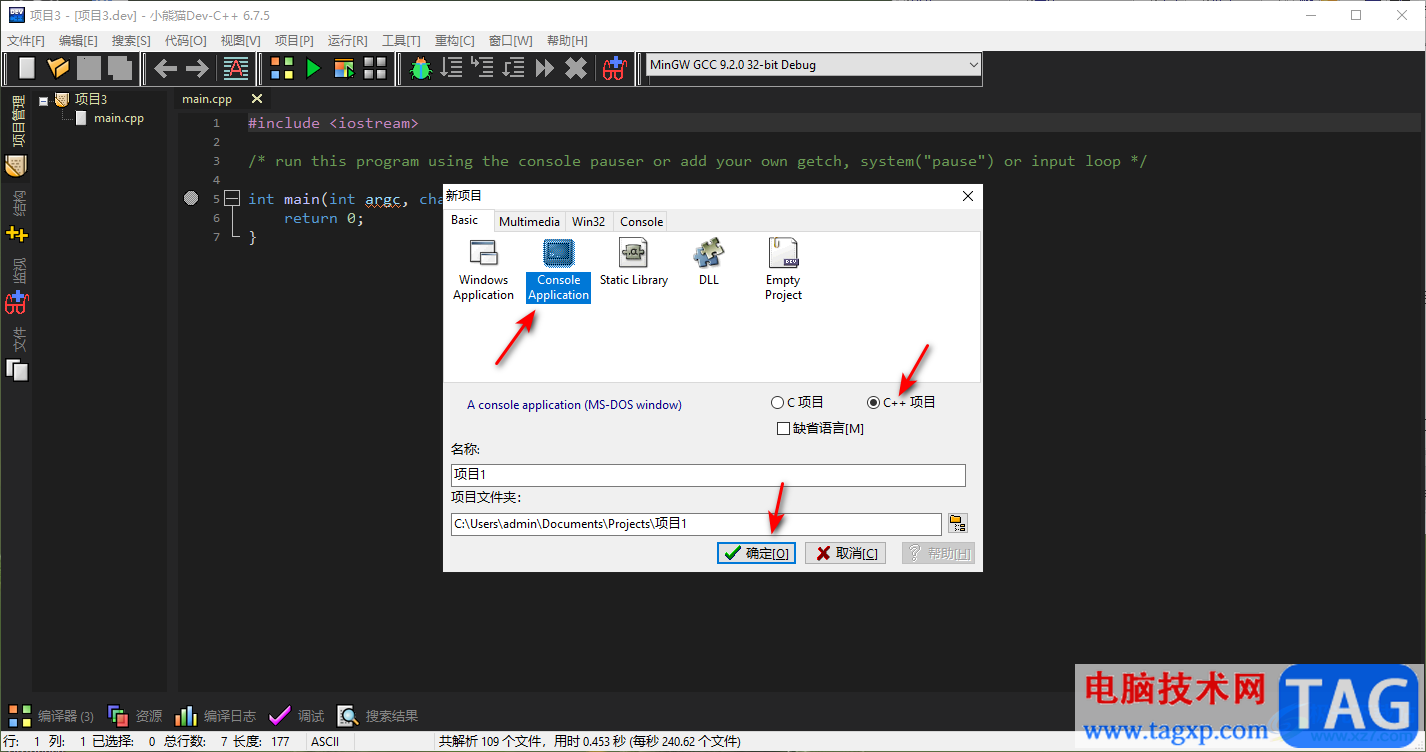Viewport: 1426px width, 752px height.
Task: Click the Step into debug icon
Action: (x=483, y=68)
